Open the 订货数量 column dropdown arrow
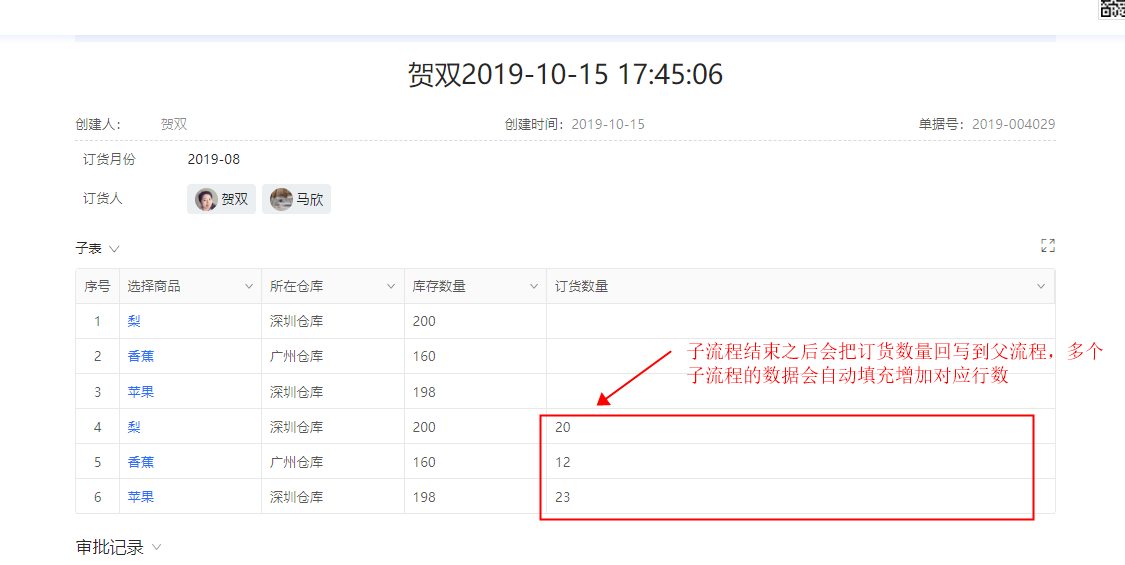The width and height of the screenshot is (1125, 565). [x=1041, y=286]
